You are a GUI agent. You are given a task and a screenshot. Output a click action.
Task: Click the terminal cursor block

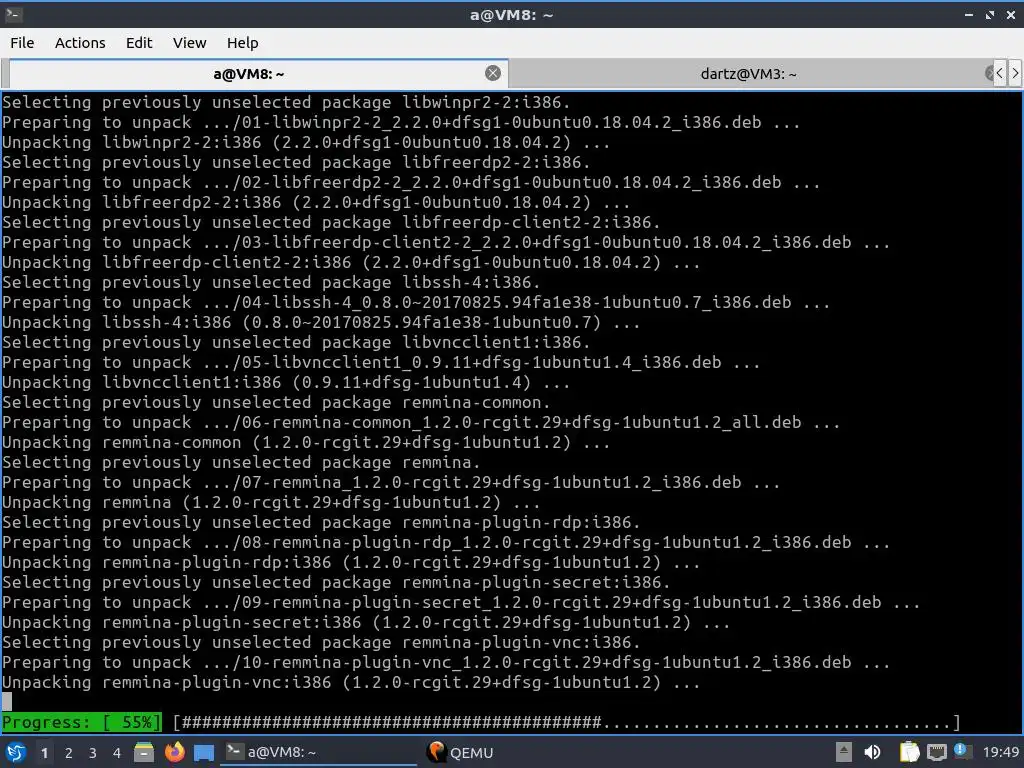pyautogui.click(x=7, y=702)
